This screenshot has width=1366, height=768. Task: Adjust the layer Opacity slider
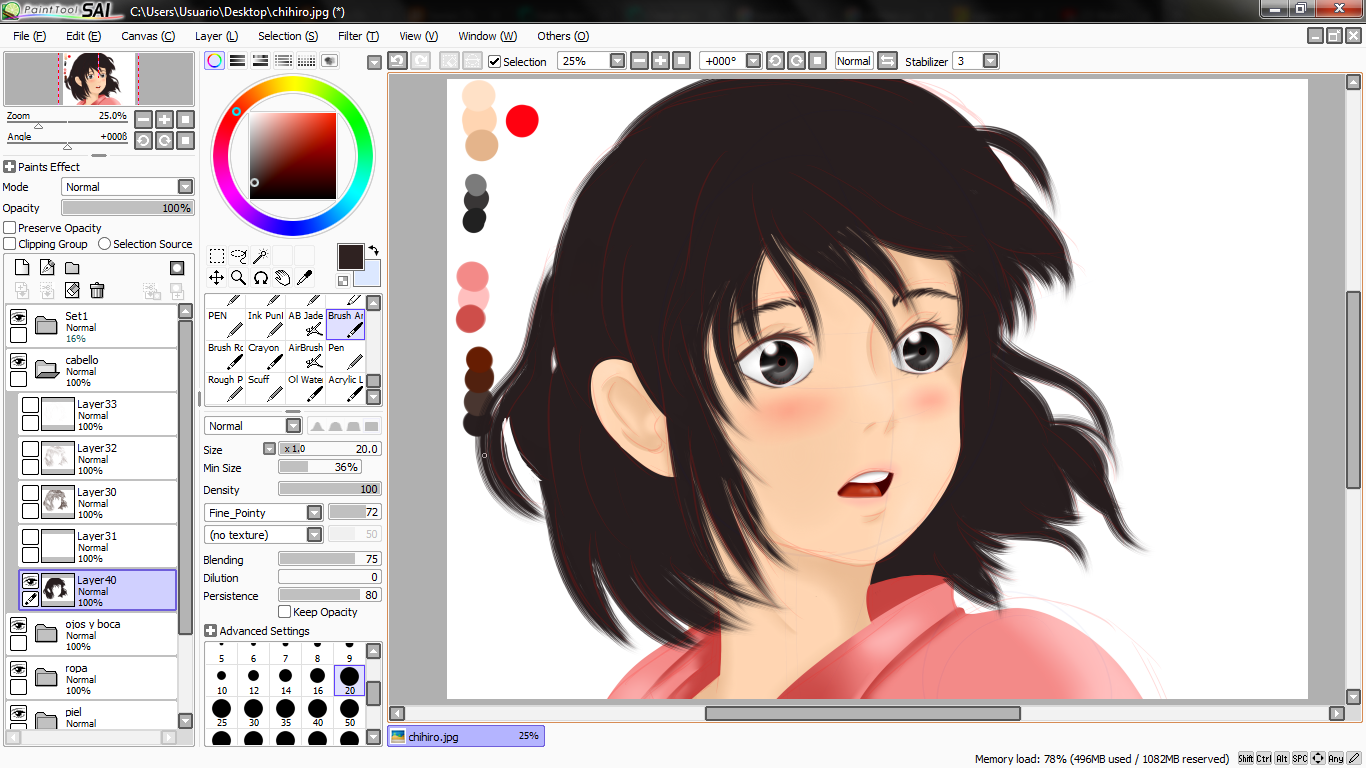pyautogui.click(x=127, y=208)
